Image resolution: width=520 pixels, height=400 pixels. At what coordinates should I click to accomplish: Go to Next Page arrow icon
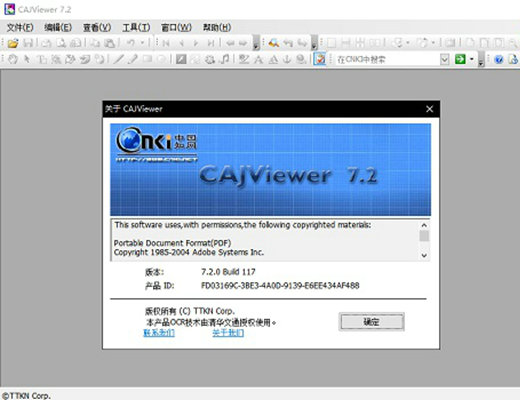tap(196, 43)
